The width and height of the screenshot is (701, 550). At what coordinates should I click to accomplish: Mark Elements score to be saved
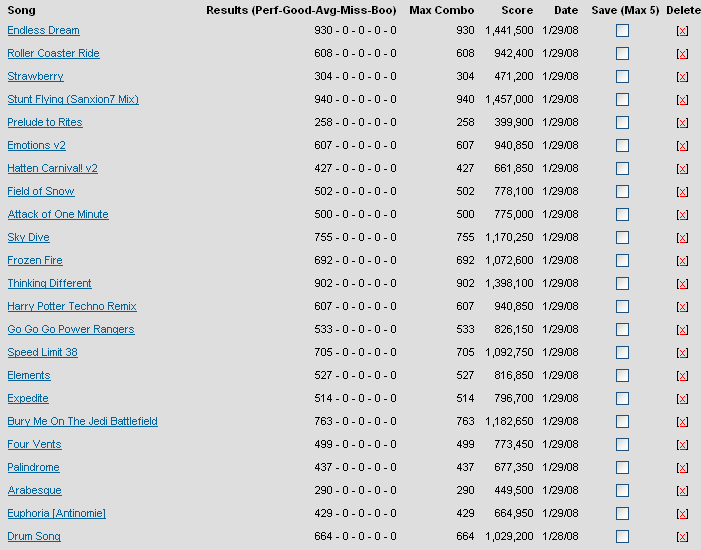coord(622,376)
